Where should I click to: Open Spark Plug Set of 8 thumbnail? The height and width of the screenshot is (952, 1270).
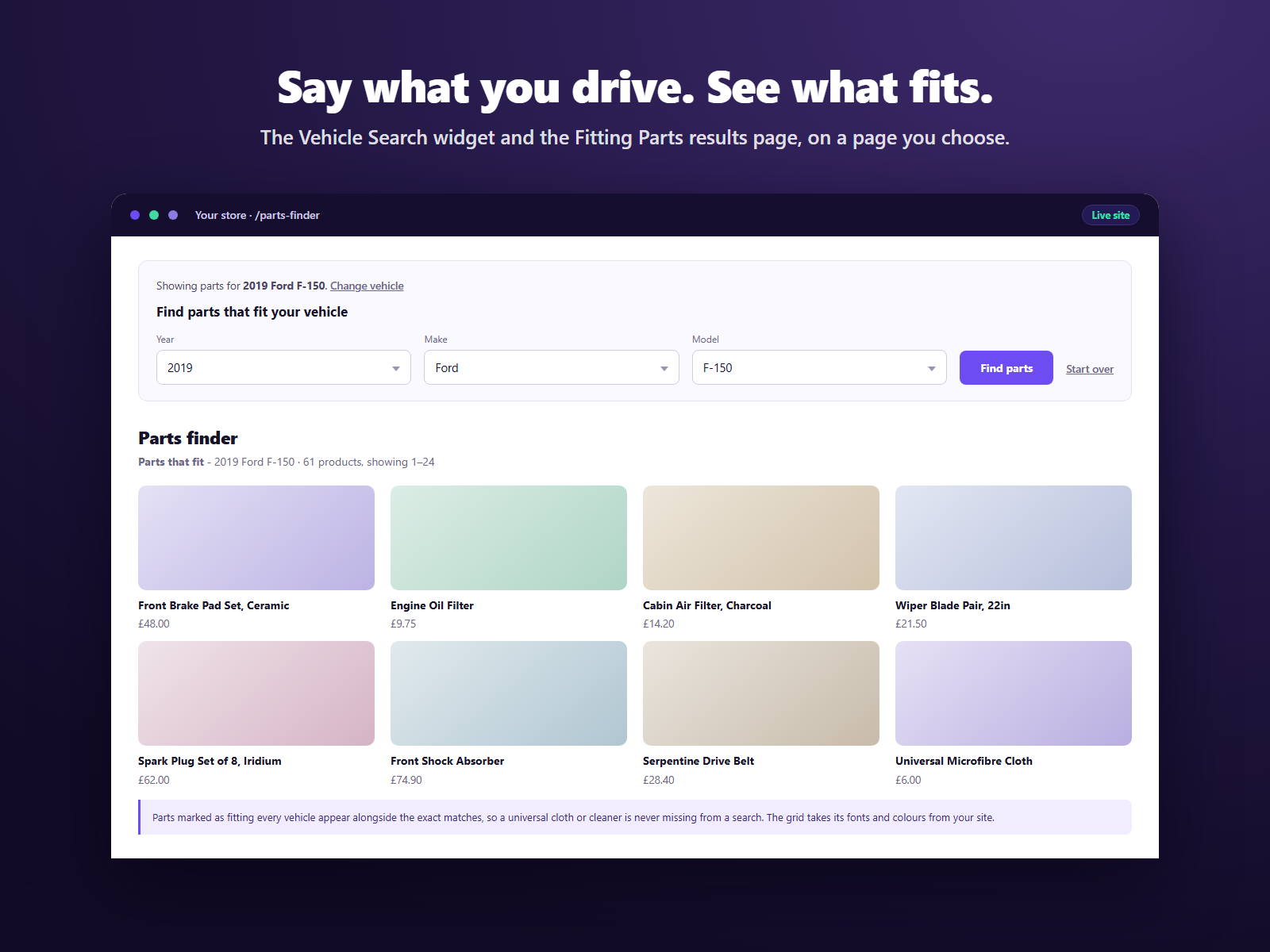click(256, 693)
